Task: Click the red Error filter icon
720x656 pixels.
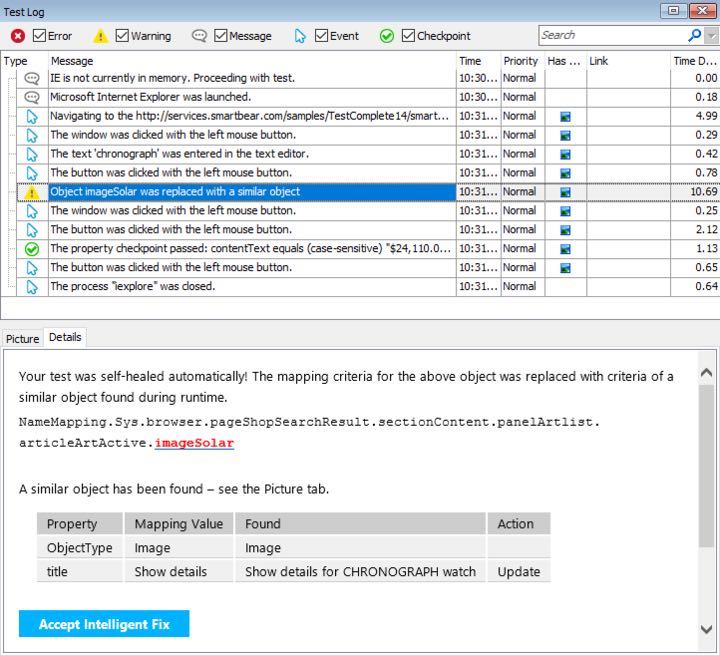Action: click(18, 36)
